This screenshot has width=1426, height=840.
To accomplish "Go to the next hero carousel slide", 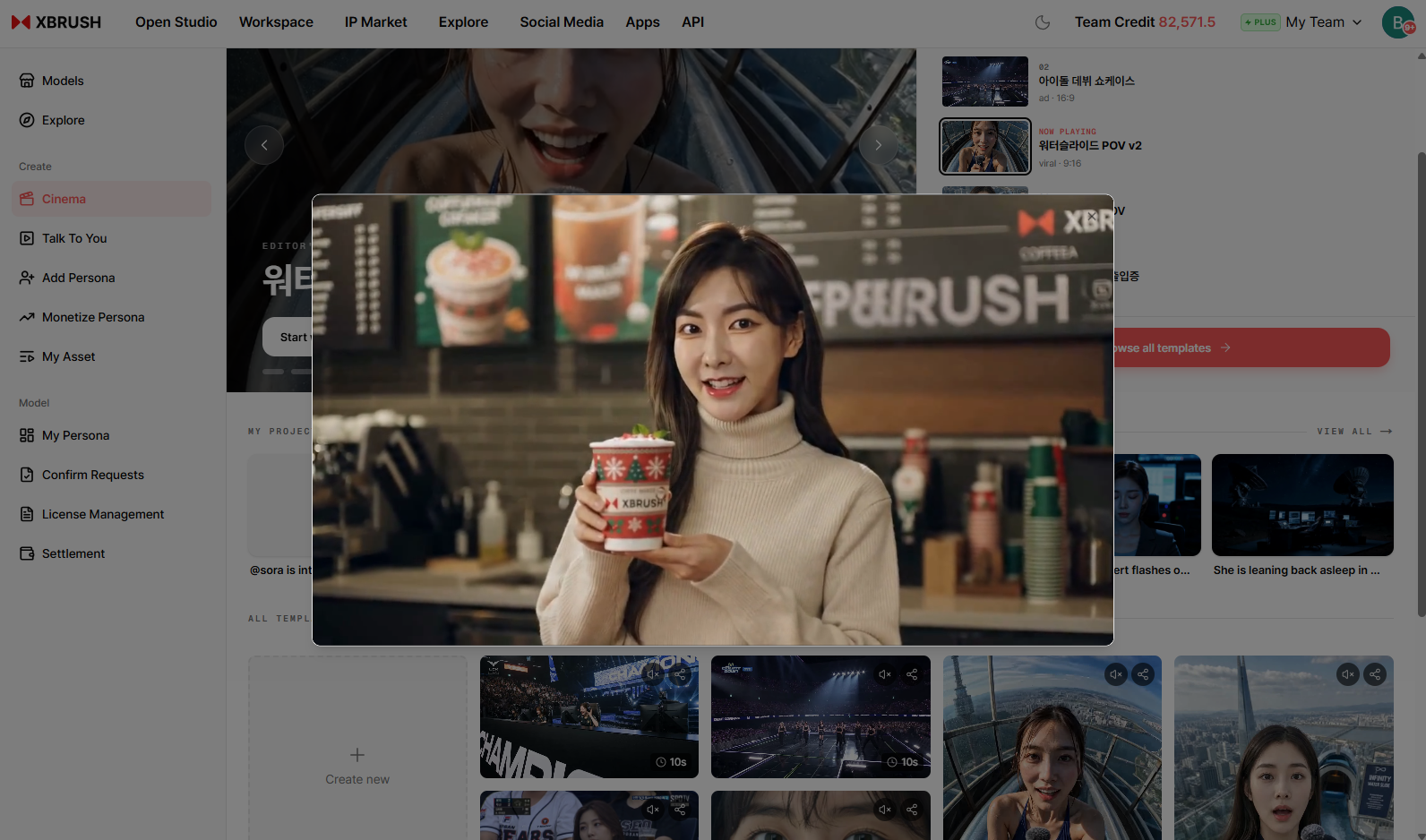I will 879,145.
